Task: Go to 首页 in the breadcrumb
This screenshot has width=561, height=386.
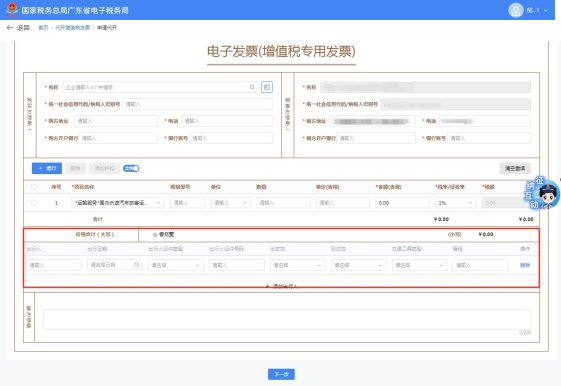Action: 43,28
